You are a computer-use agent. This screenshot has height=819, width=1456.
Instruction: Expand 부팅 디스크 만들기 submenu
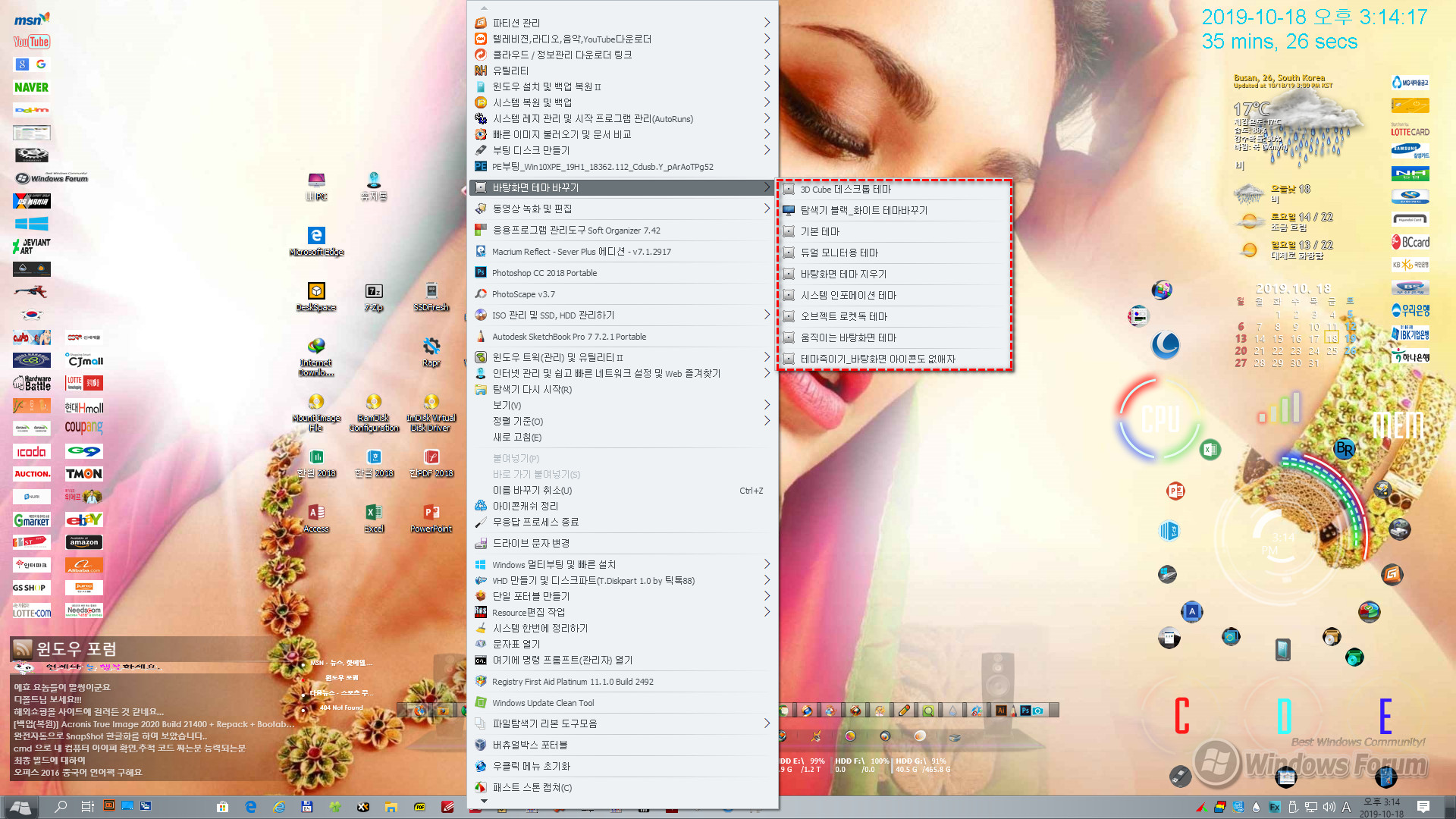tap(623, 150)
